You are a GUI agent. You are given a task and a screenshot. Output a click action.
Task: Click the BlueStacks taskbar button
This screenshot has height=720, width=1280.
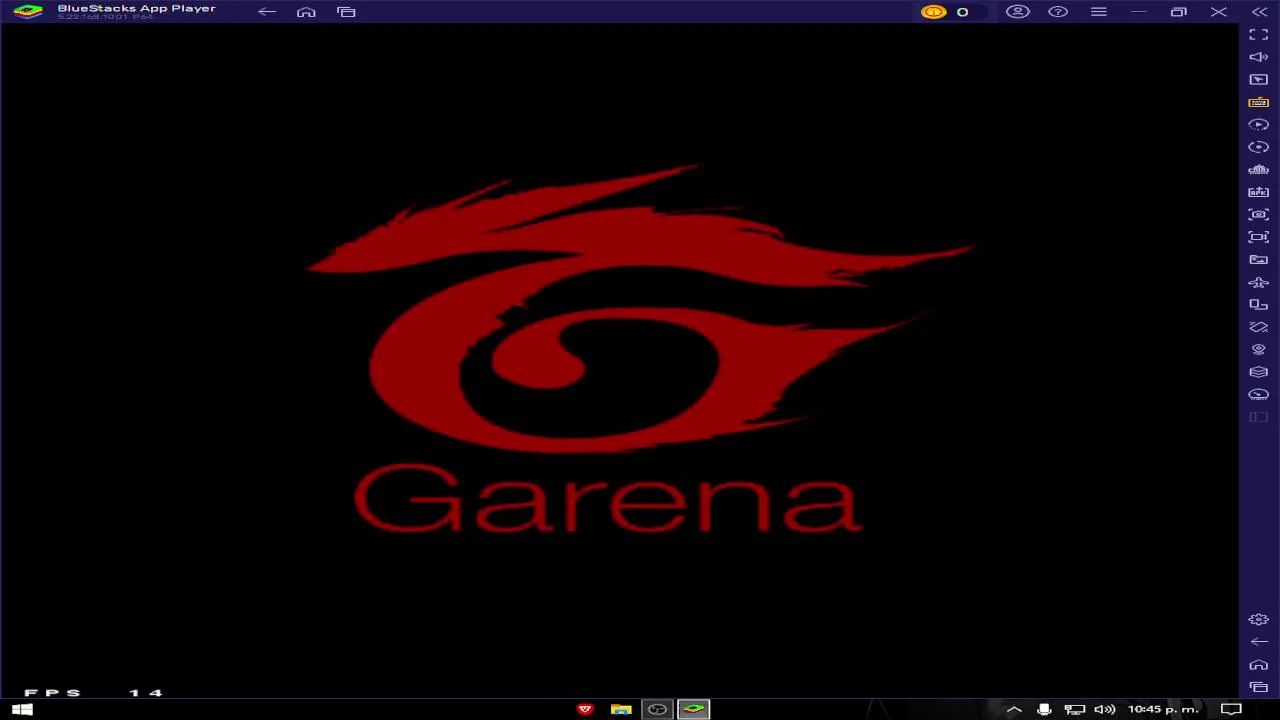pyautogui.click(x=693, y=709)
